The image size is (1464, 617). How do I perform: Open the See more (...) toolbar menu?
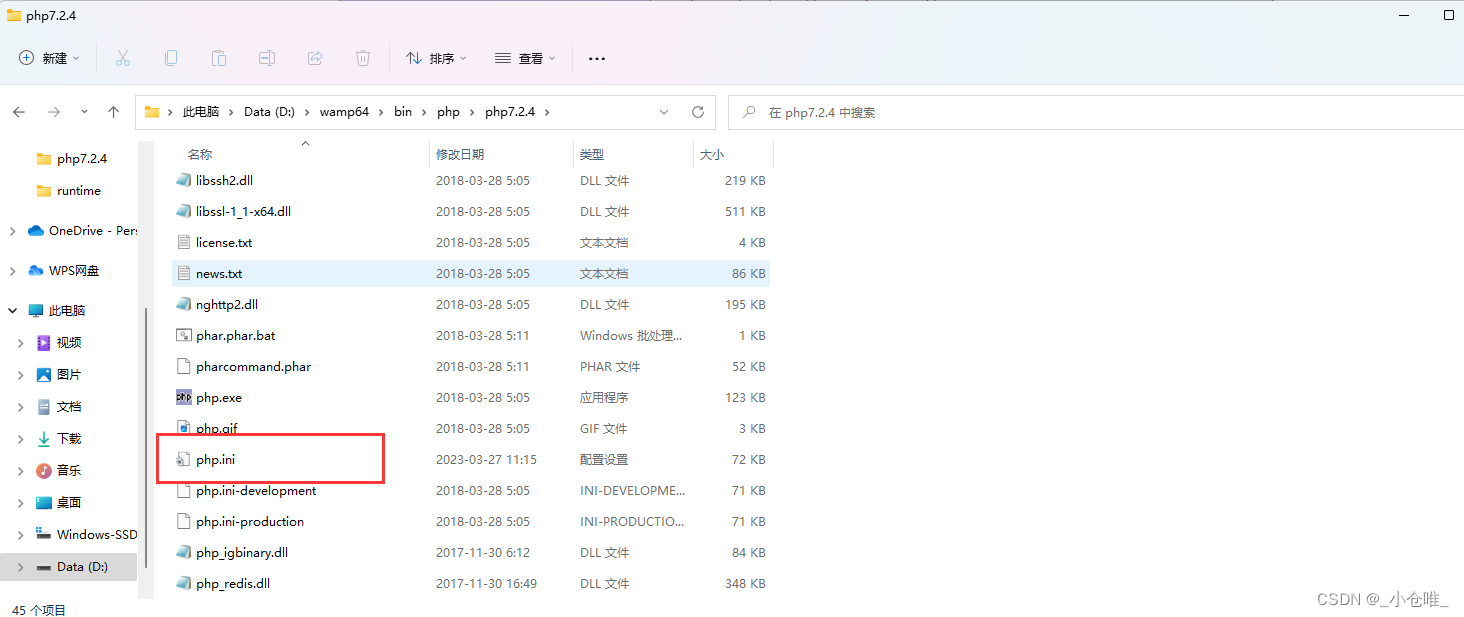pos(596,58)
